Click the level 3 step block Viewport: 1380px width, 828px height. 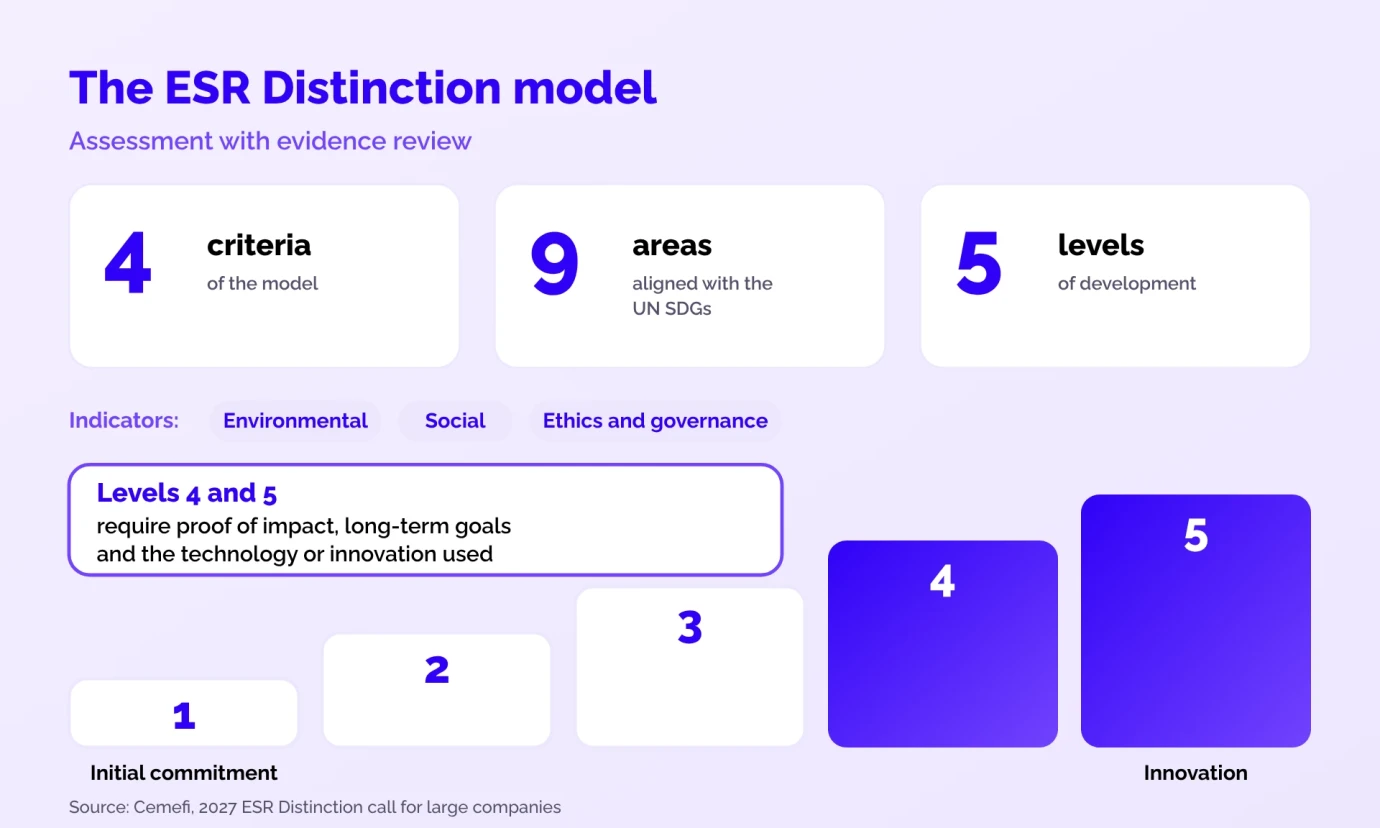click(690, 667)
